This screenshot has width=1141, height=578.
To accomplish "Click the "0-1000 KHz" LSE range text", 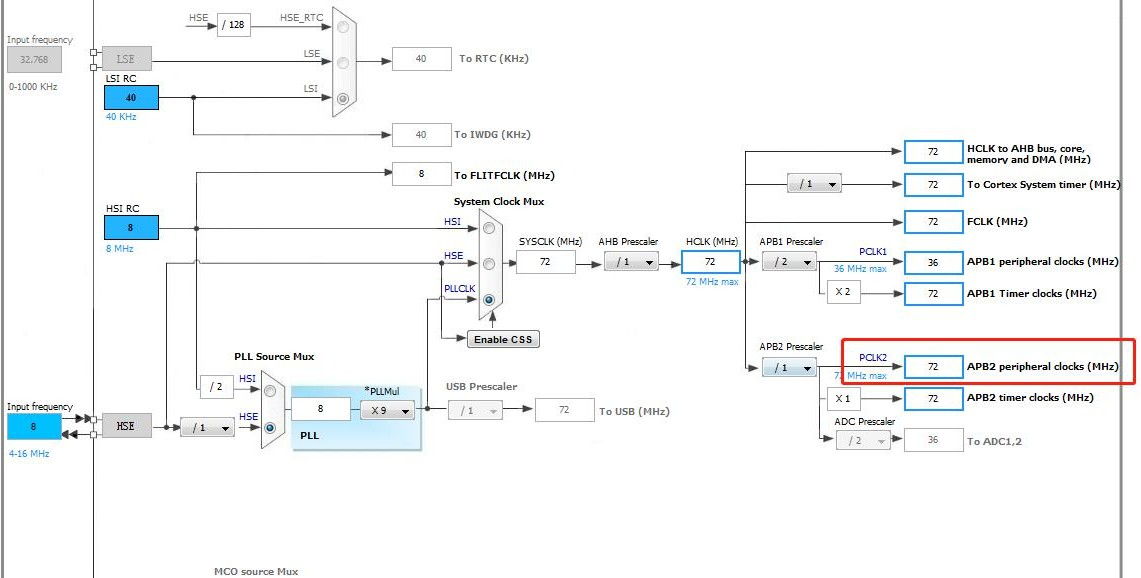I will (33, 87).
